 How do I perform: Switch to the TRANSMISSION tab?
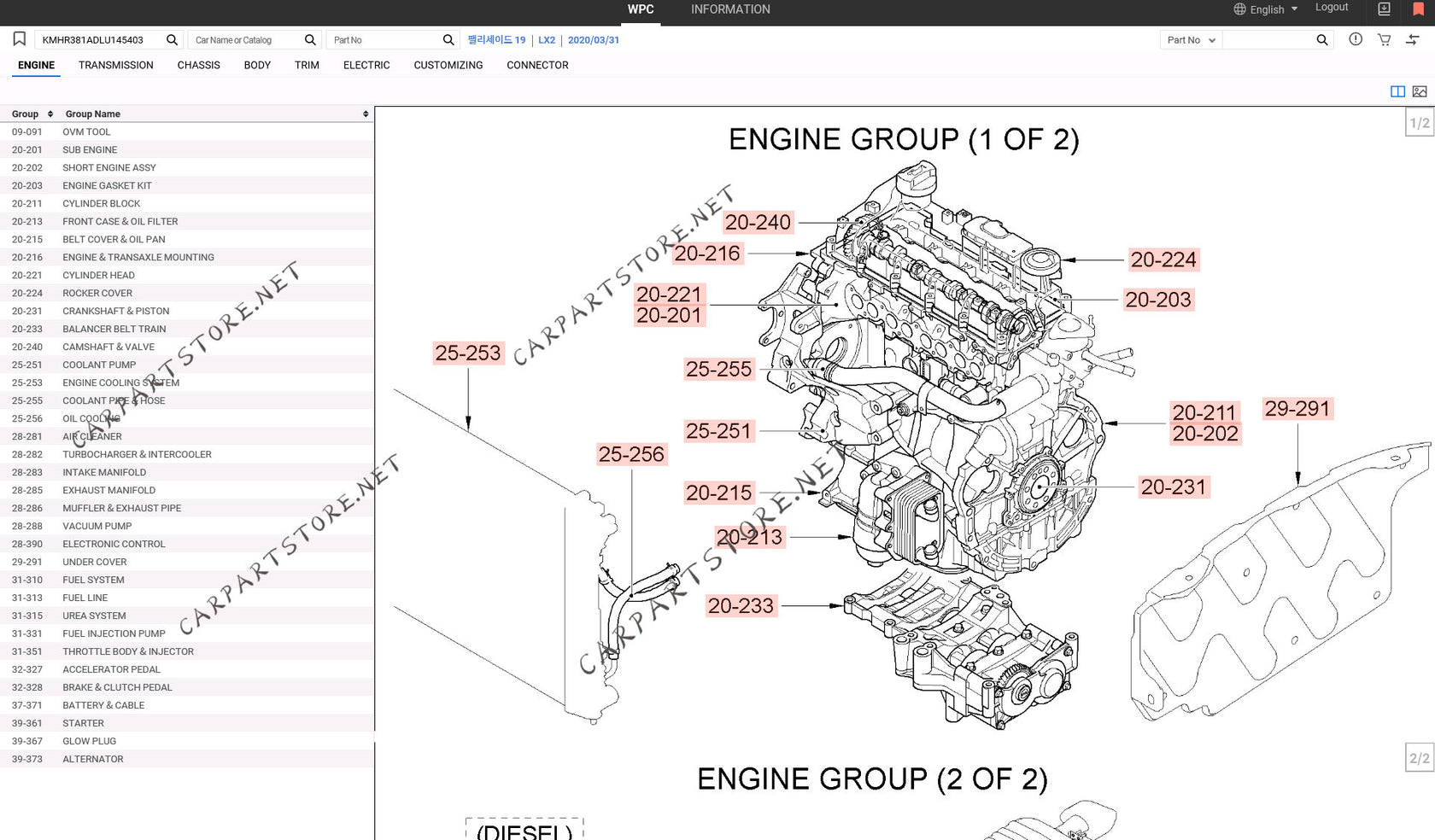[115, 65]
